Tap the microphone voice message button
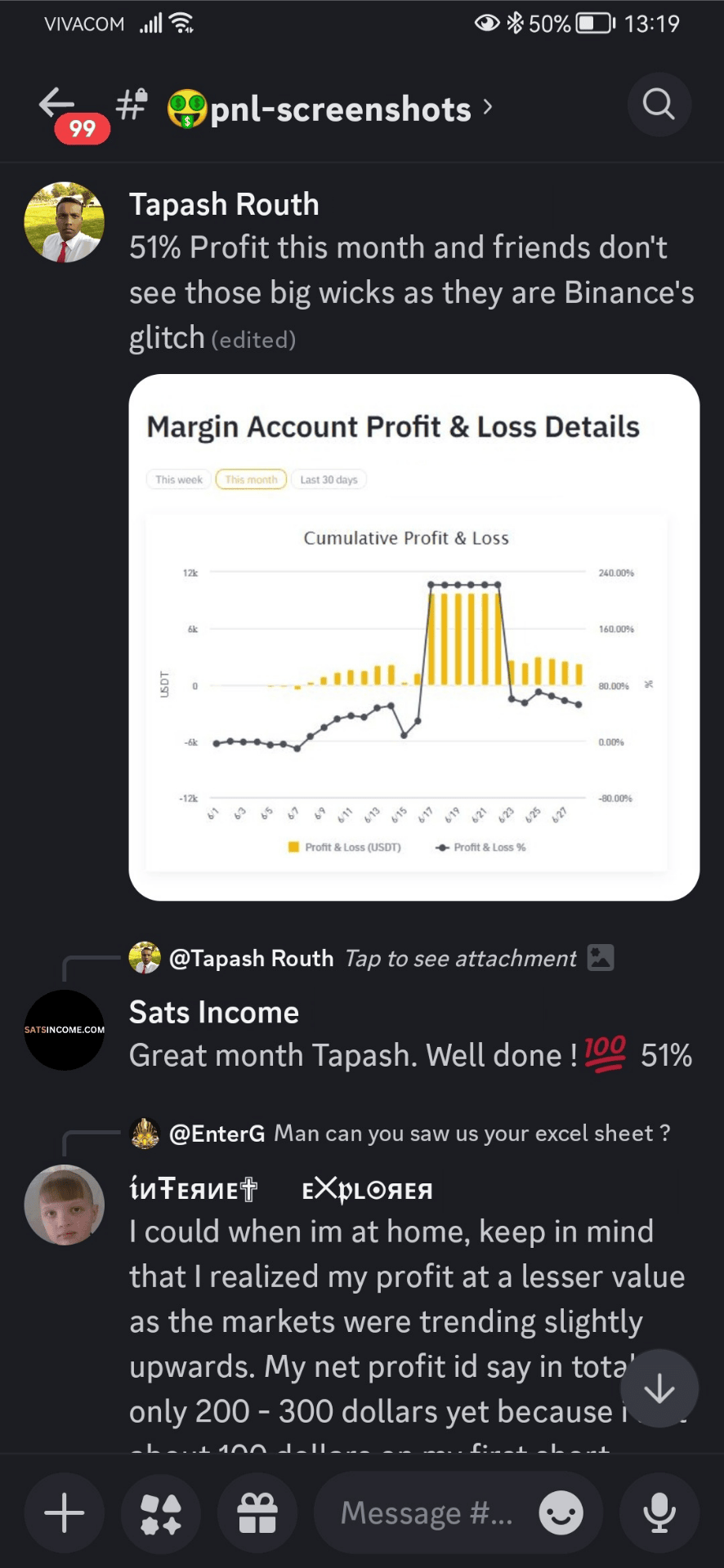724x1568 pixels. coord(659,1513)
